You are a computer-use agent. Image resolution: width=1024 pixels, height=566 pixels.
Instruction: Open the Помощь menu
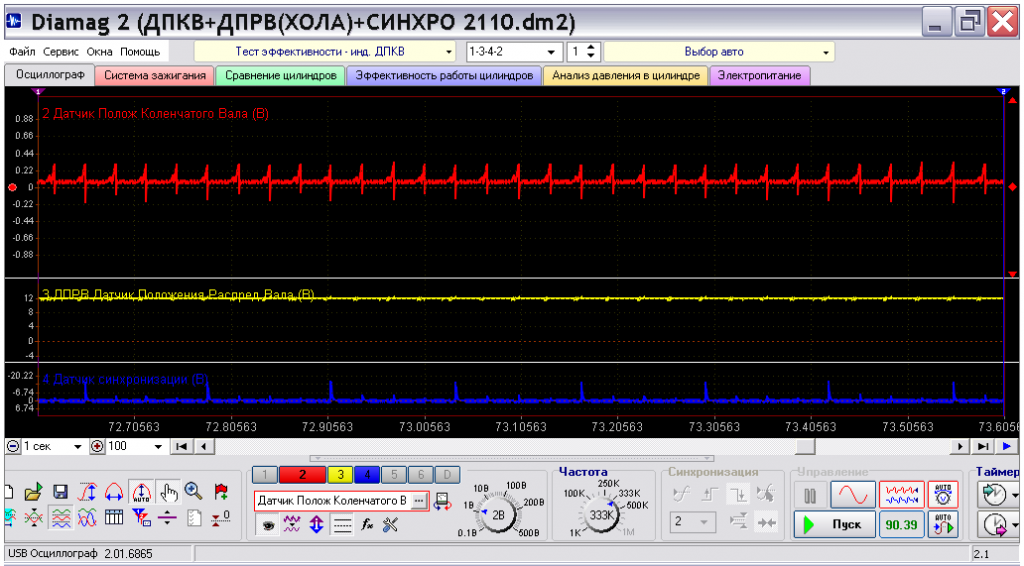[x=140, y=52]
